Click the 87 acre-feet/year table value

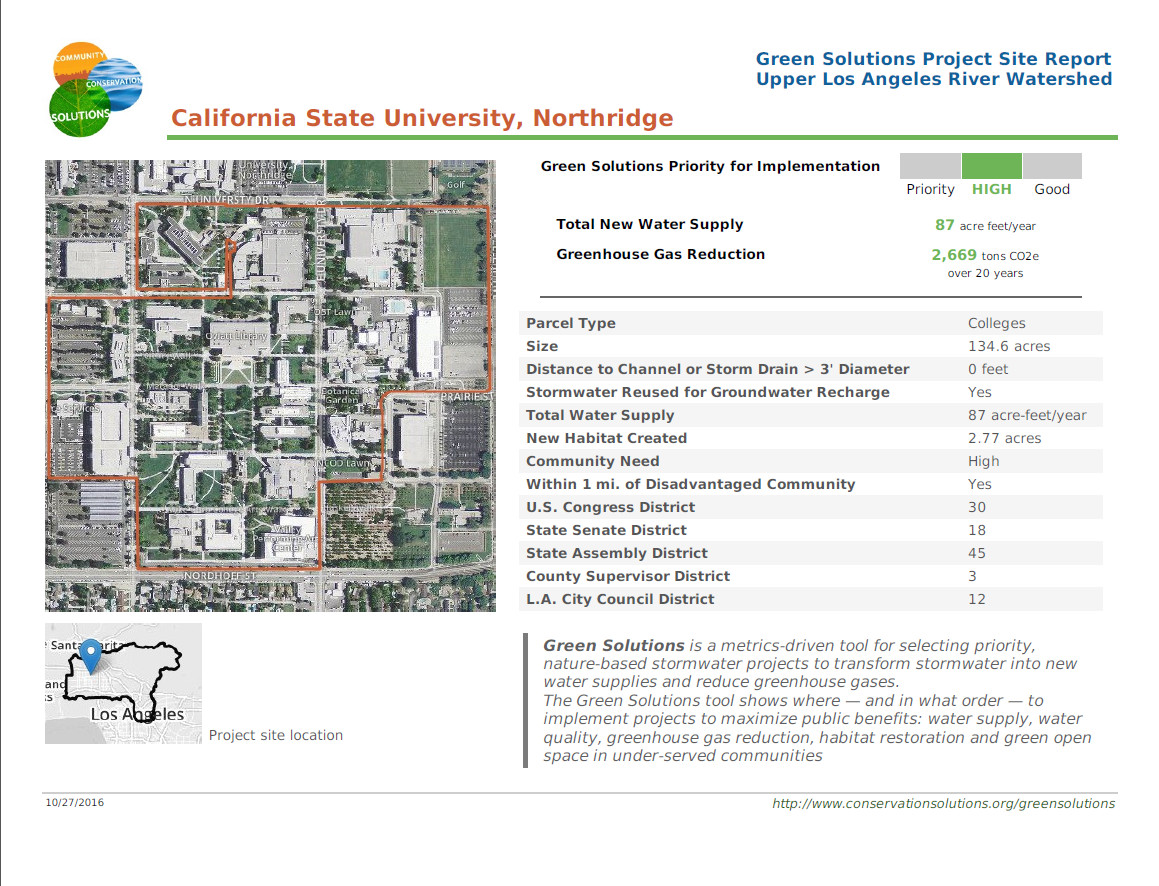pos(1027,415)
